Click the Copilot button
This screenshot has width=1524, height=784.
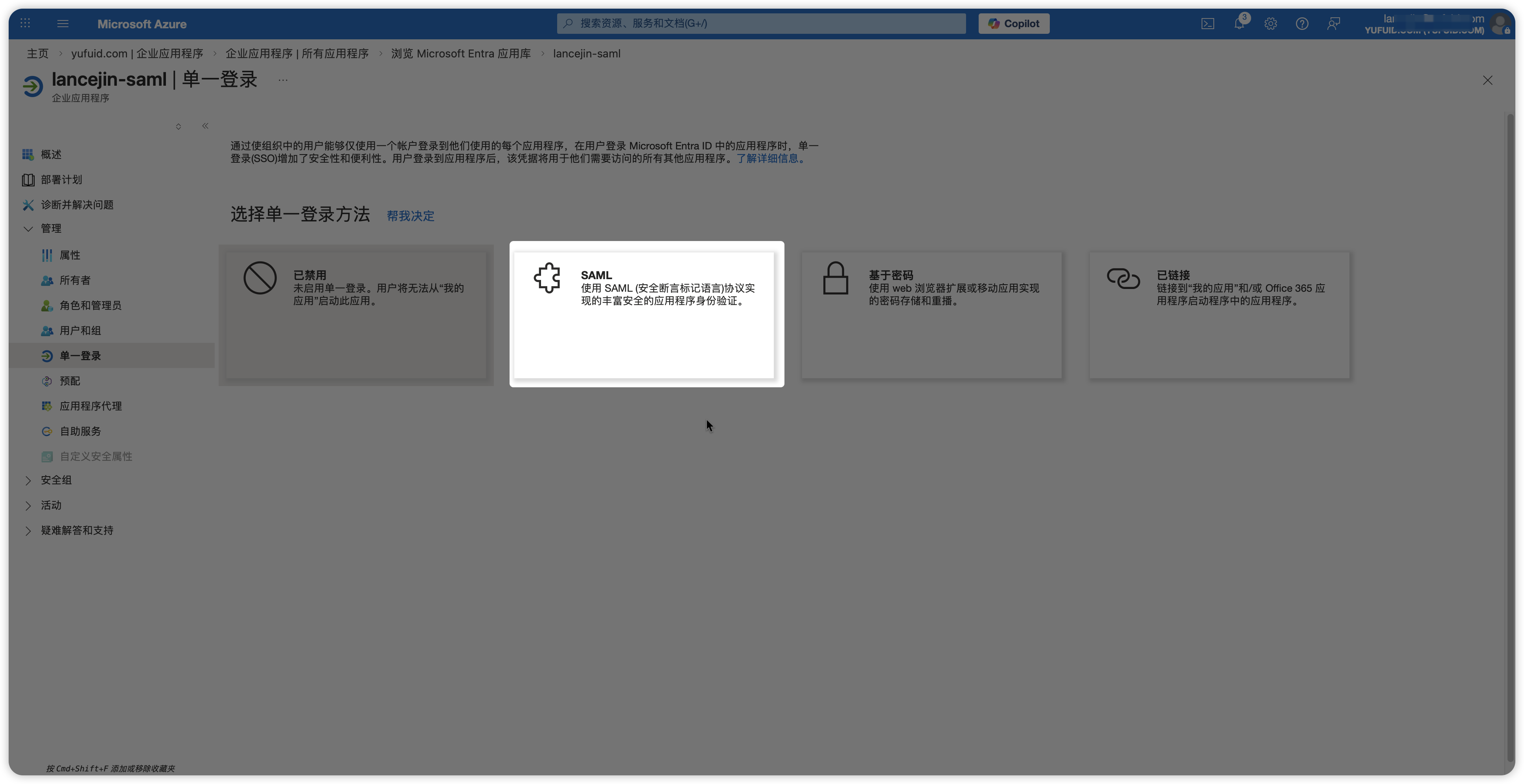pos(1013,24)
